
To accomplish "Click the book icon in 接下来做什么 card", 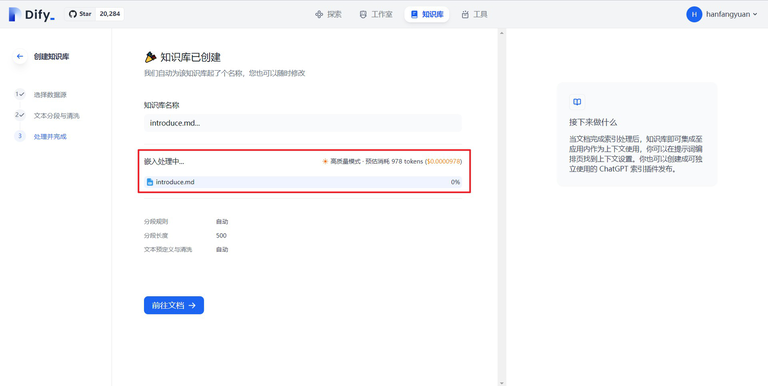I will (577, 102).
